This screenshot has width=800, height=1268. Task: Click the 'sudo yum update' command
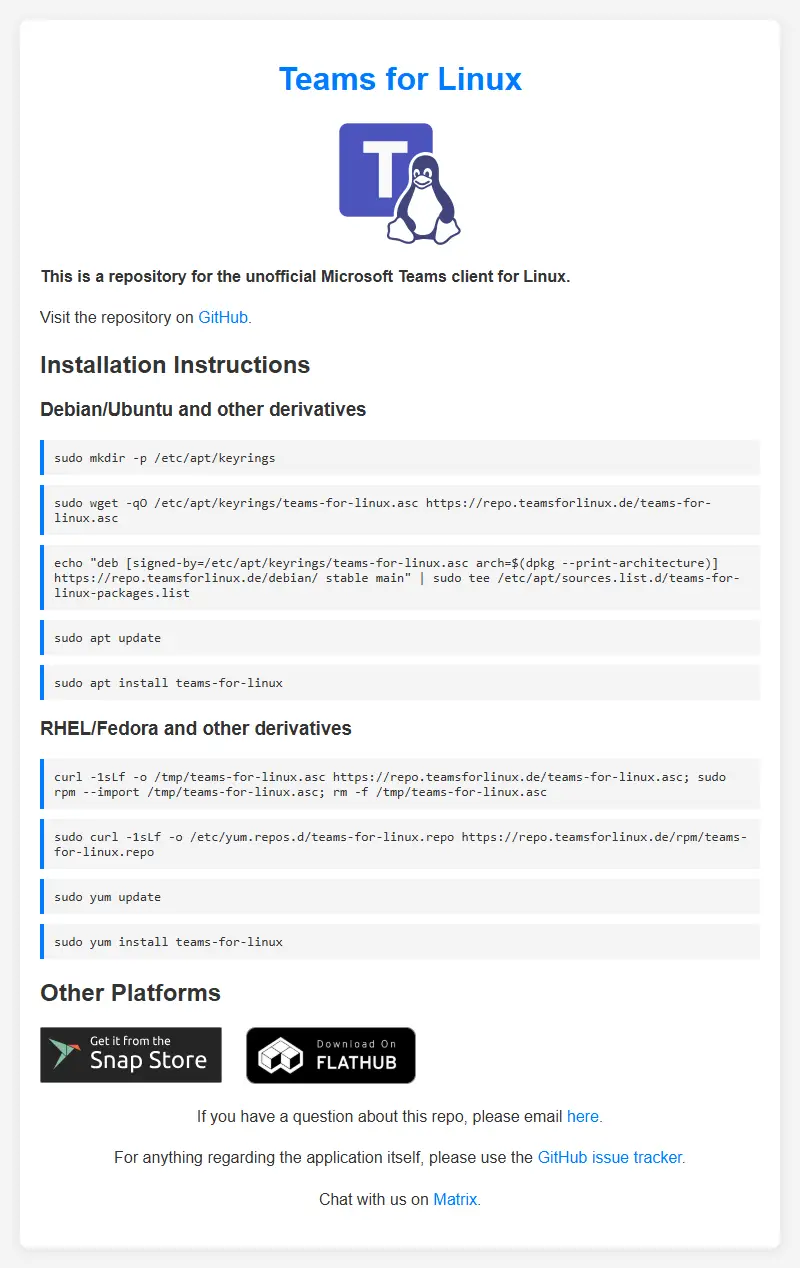(400, 897)
